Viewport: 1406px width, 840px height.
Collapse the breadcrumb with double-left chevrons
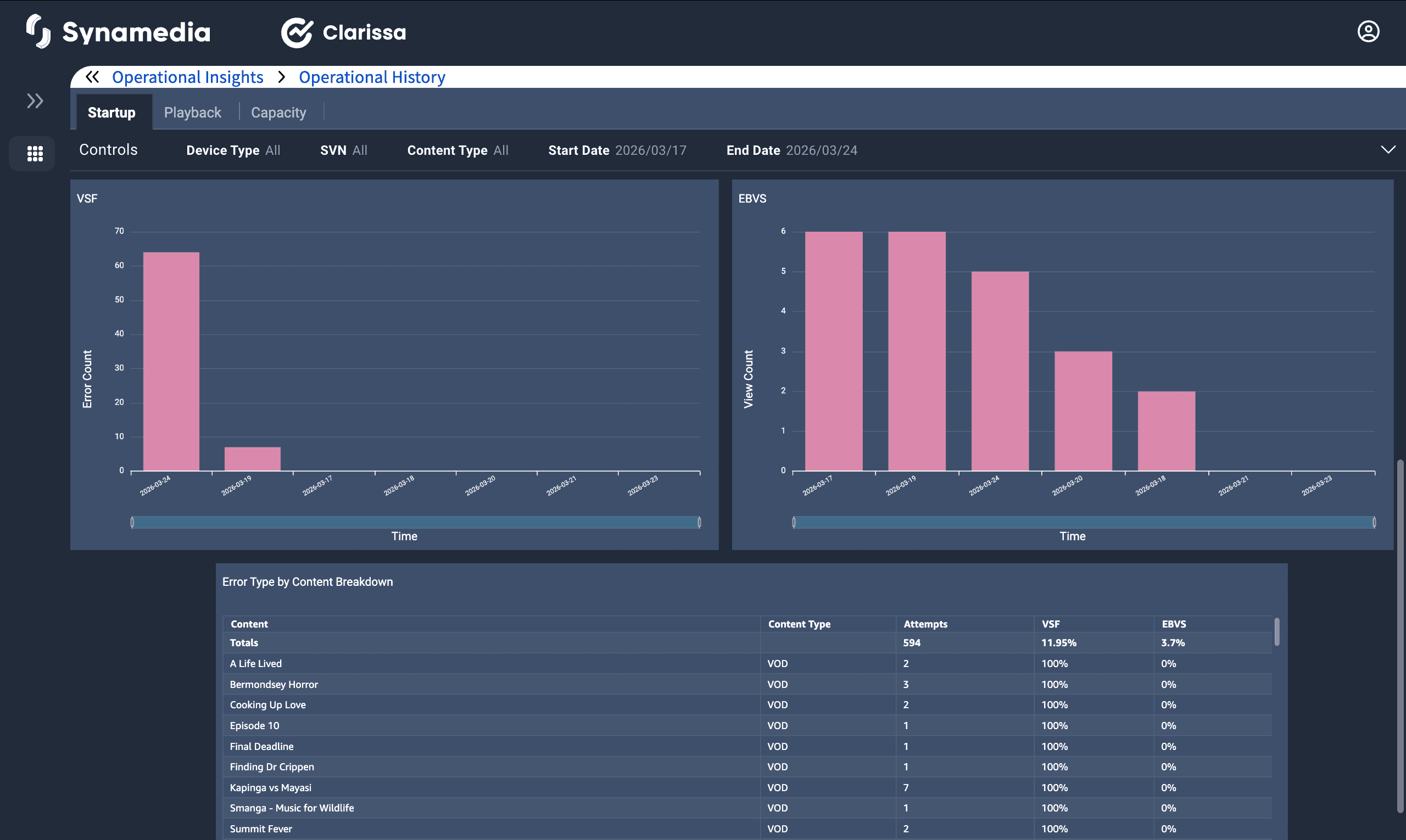click(x=92, y=76)
